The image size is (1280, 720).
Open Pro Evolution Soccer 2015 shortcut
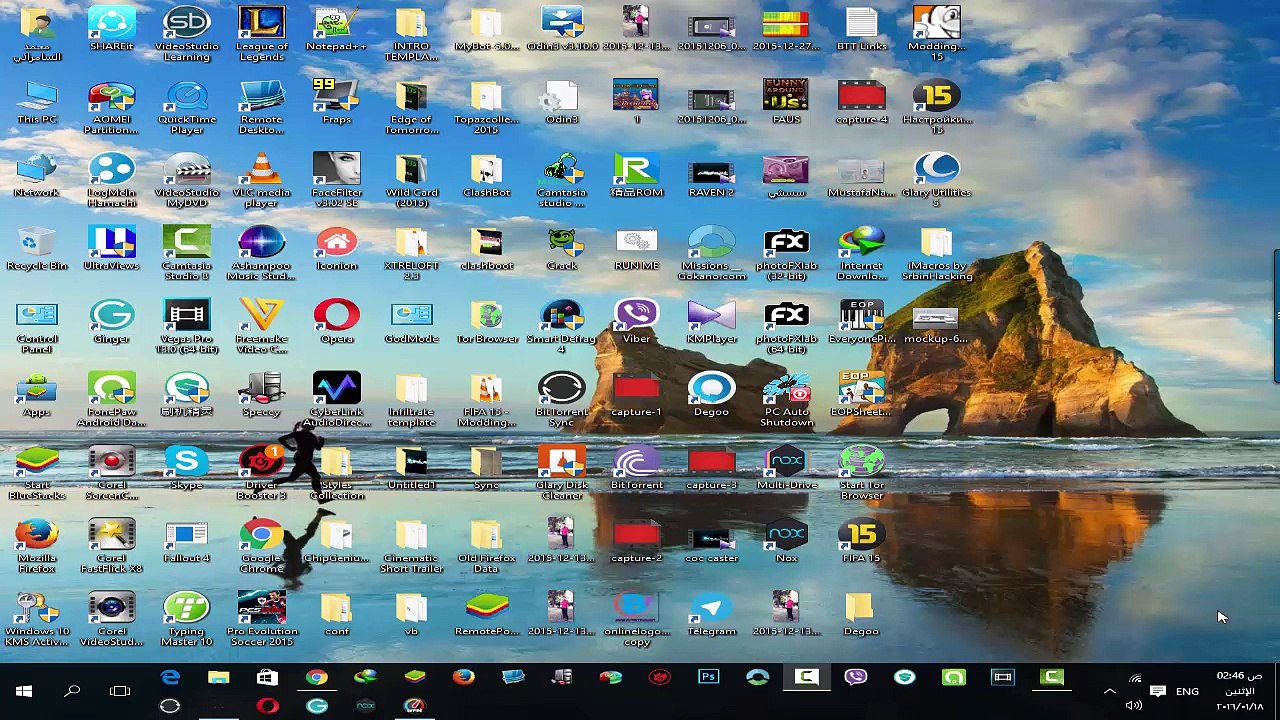[261, 619]
